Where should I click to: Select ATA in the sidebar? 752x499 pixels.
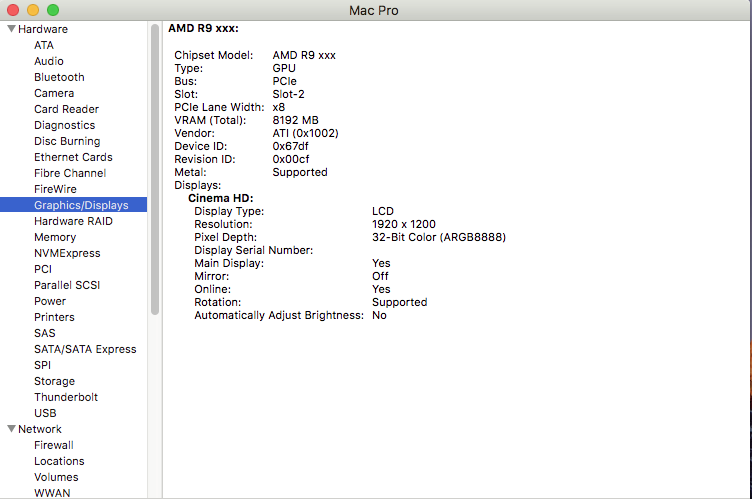(44, 45)
